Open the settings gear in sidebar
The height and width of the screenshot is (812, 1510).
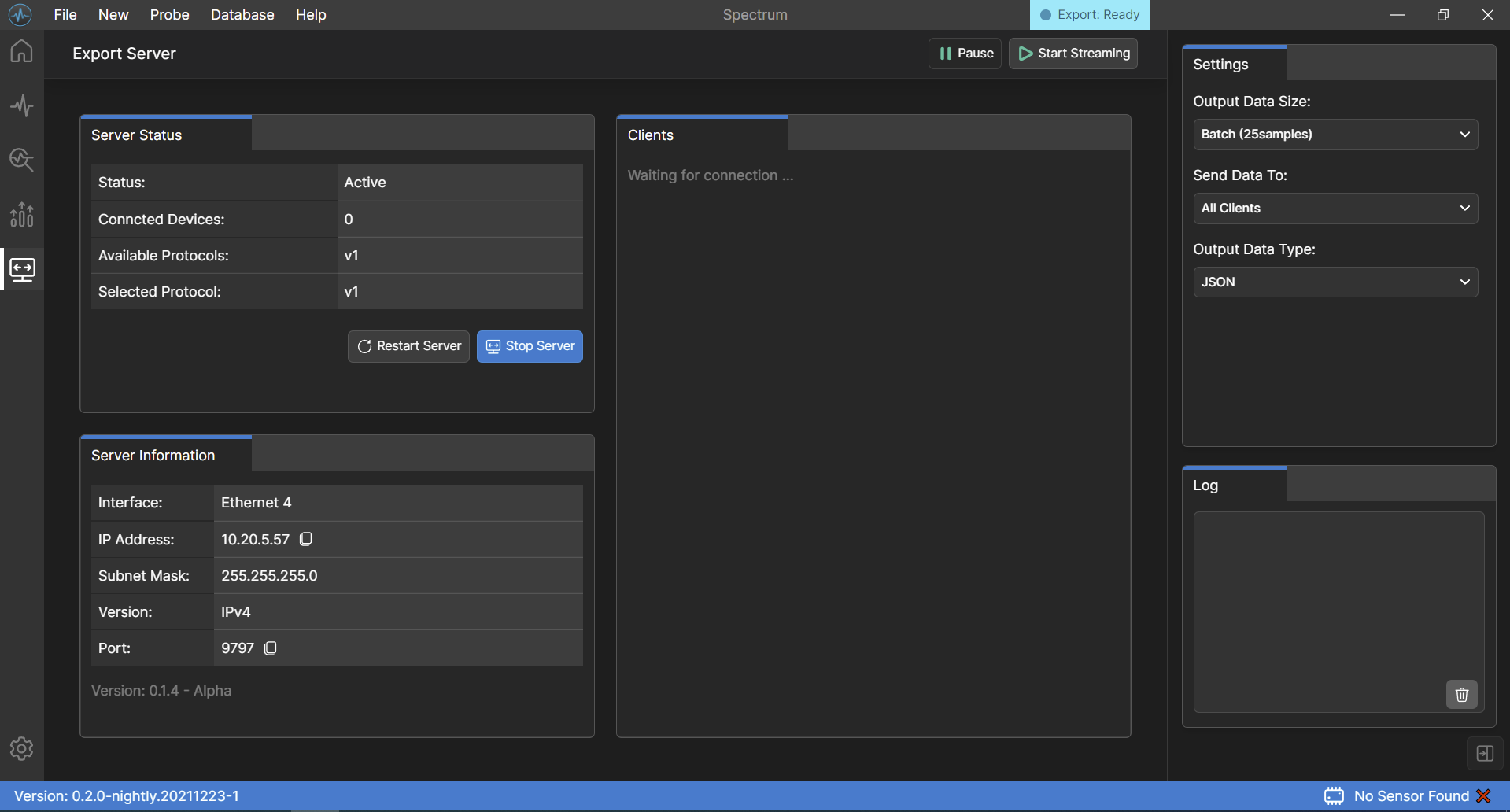pos(21,748)
